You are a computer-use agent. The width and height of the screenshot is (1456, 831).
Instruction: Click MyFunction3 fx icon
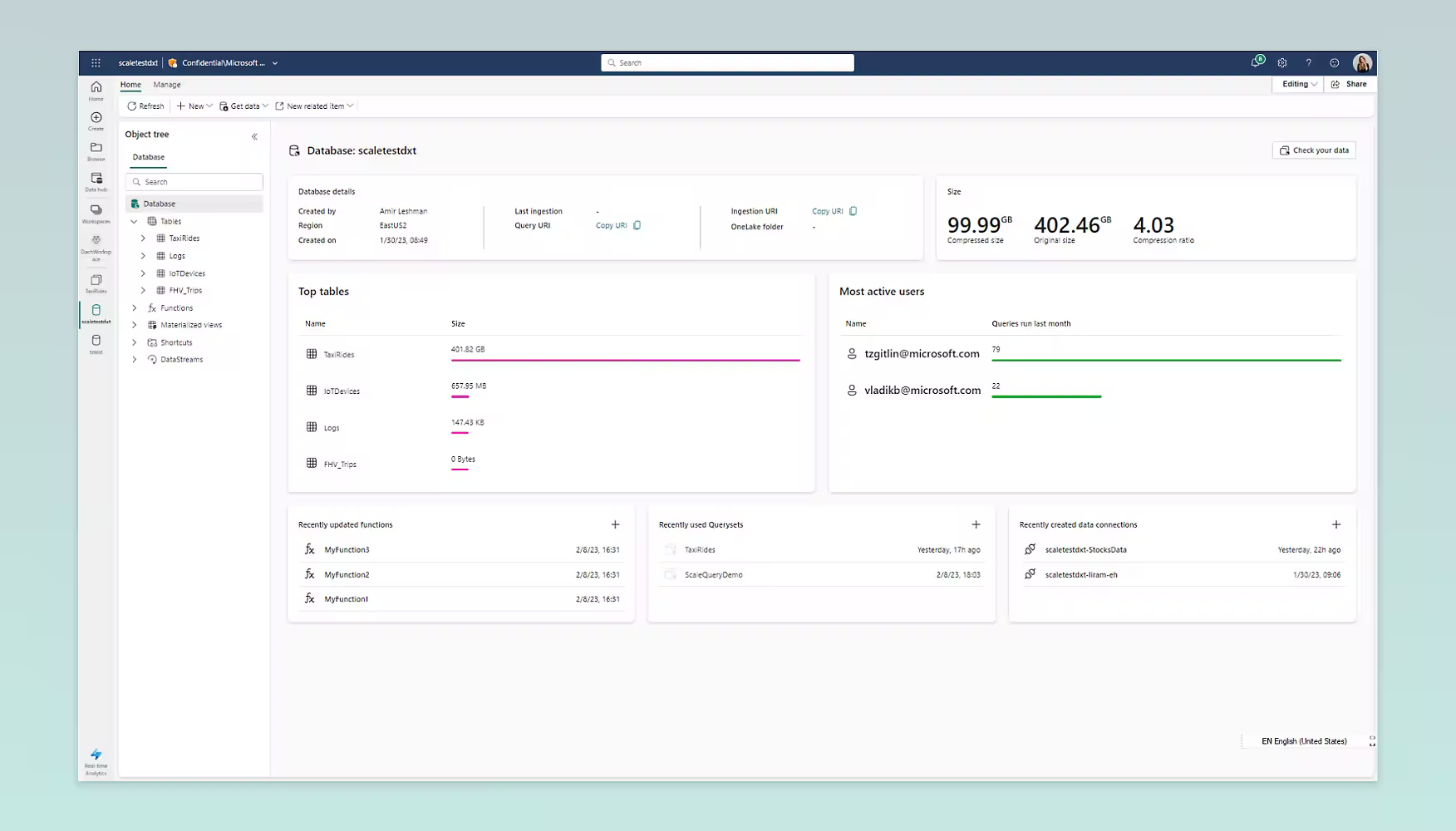pyautogui.click(x=310, y=549)
